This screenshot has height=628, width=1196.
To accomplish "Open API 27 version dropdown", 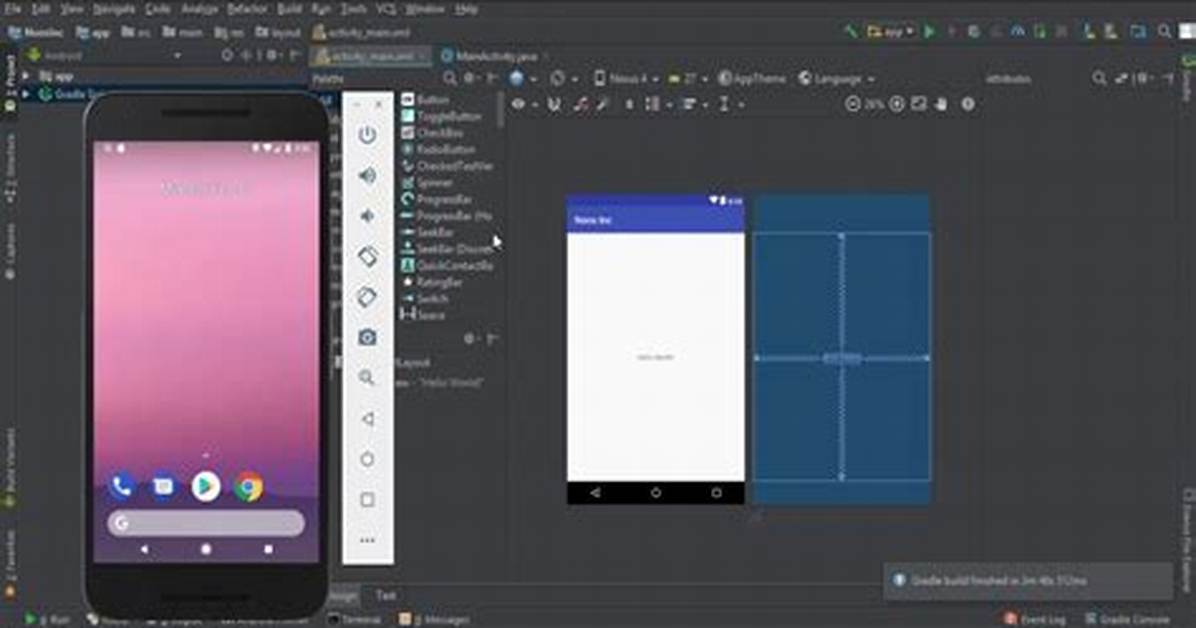I will pos(688,79).
